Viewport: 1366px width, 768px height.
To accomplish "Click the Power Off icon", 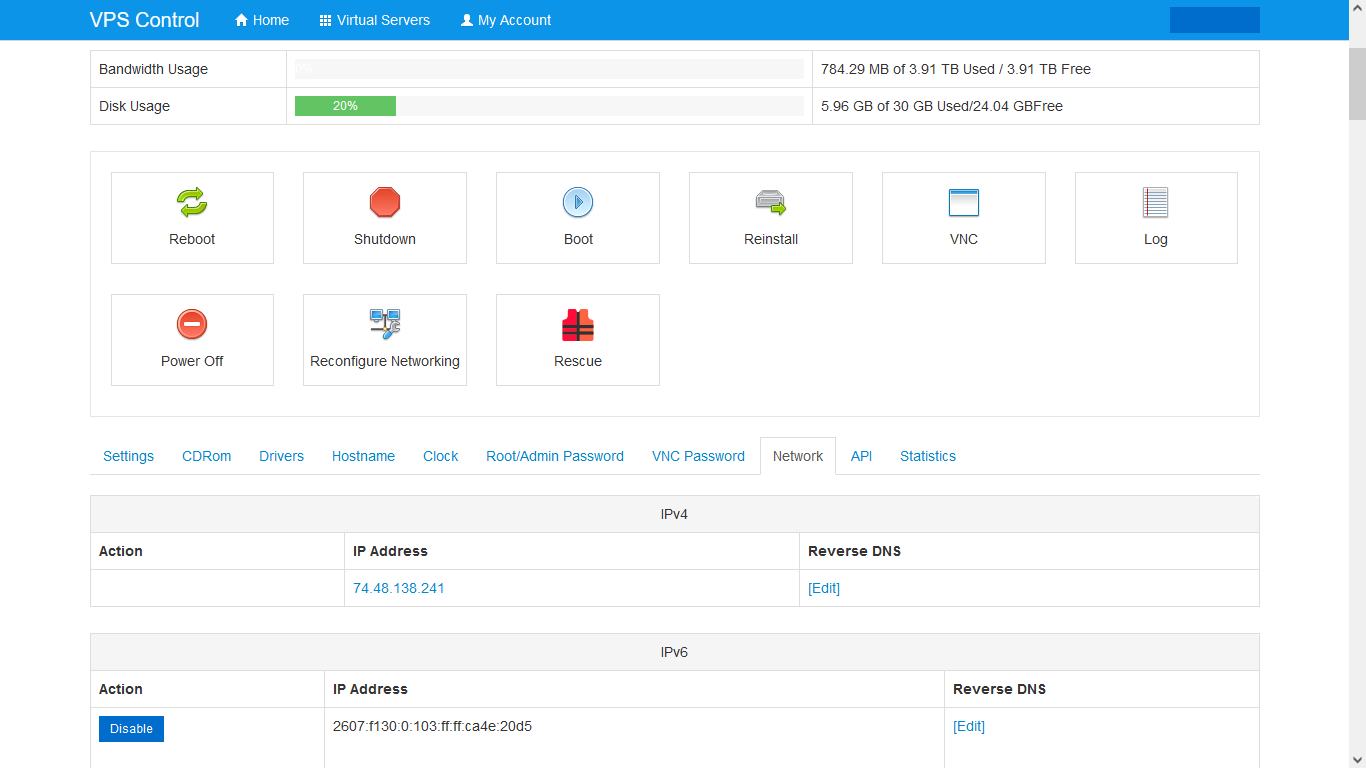I will pos(192,325).
